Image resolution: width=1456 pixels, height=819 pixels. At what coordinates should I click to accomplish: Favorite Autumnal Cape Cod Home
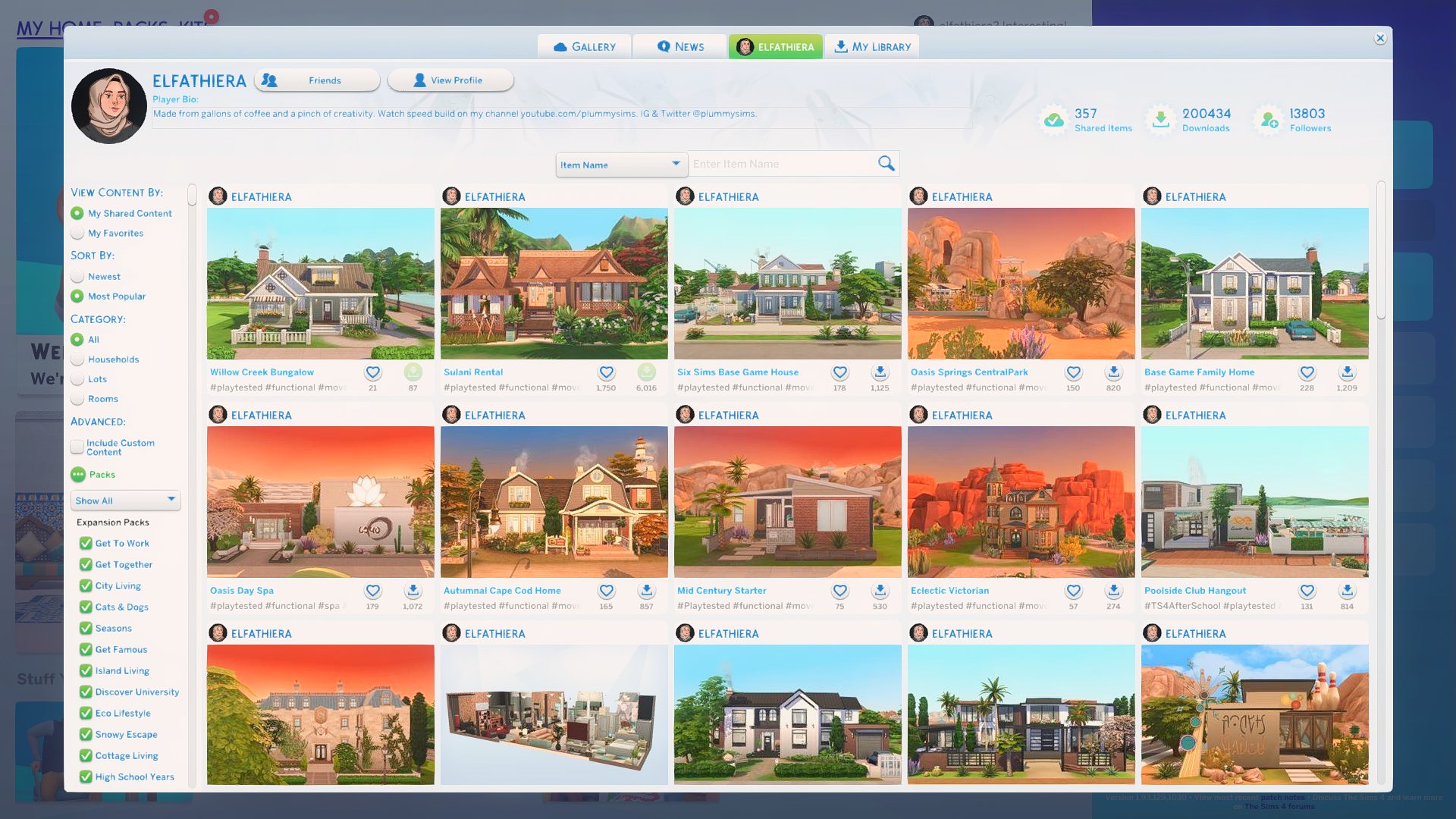tap(606, 591)
